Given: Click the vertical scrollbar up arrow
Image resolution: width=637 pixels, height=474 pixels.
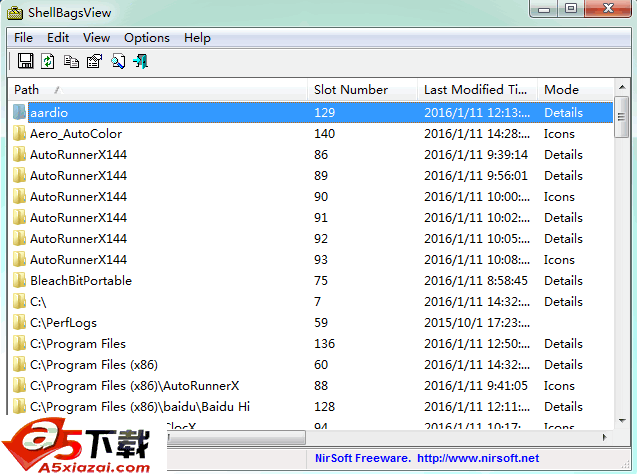Looking at the screenshot, I should (622, 87).
